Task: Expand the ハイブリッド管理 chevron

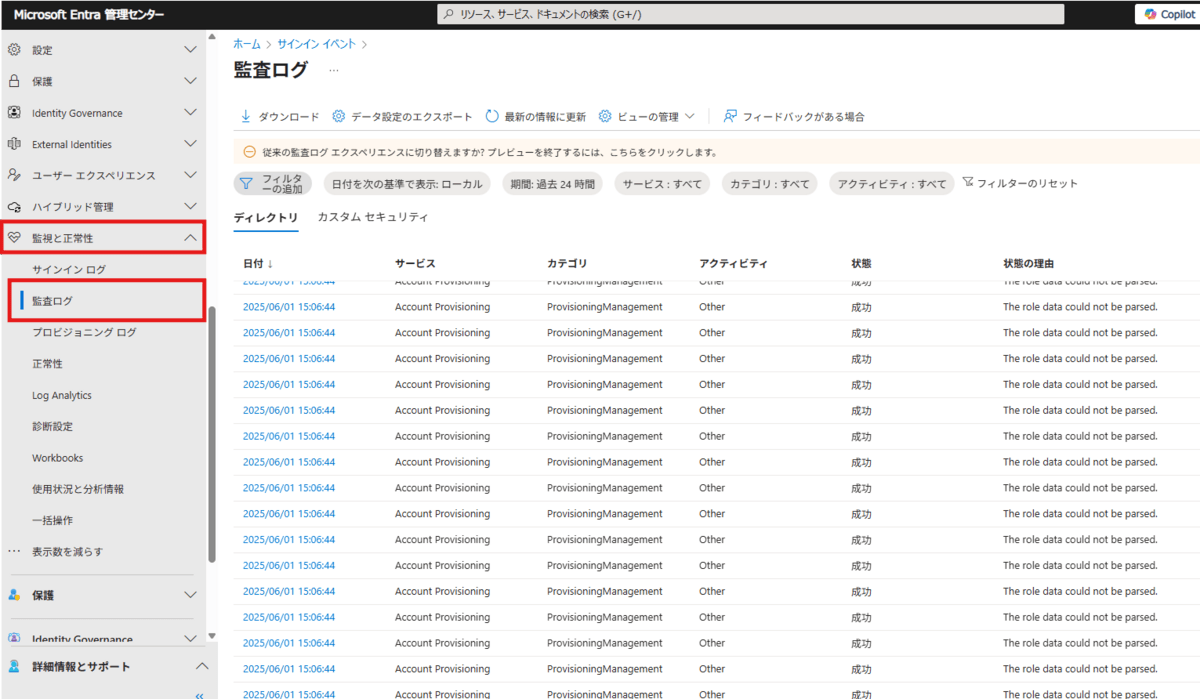Action: pyautogui.click(x=191, y=207)
